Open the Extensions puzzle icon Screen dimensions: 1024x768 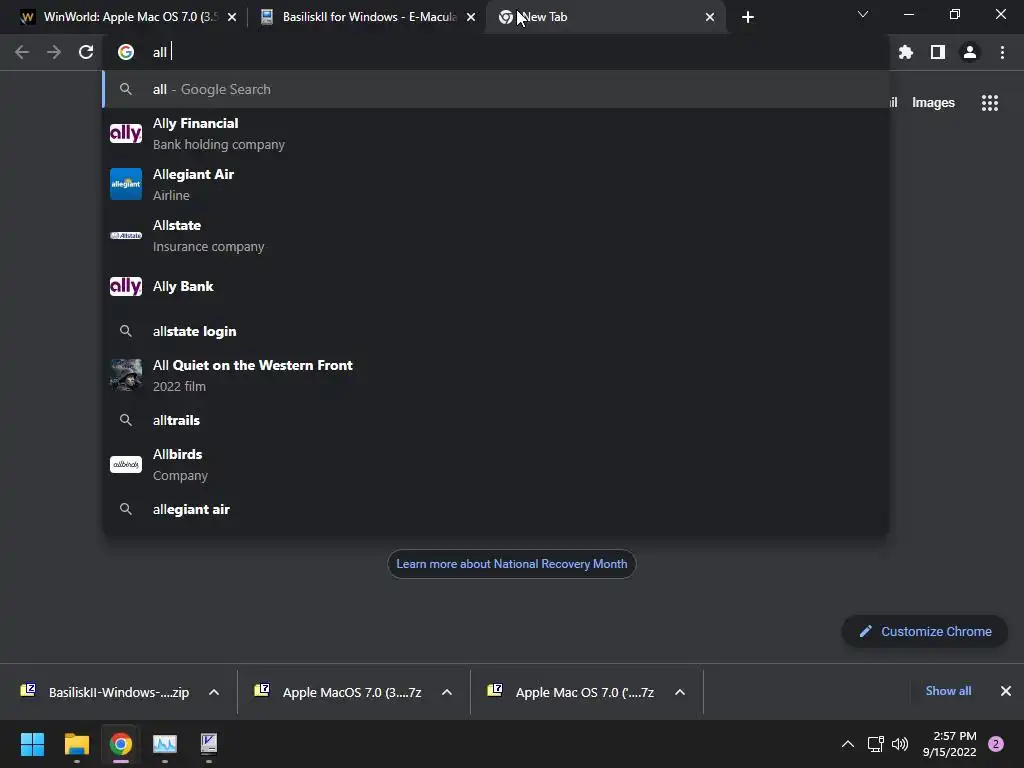[x=905, y=52]
